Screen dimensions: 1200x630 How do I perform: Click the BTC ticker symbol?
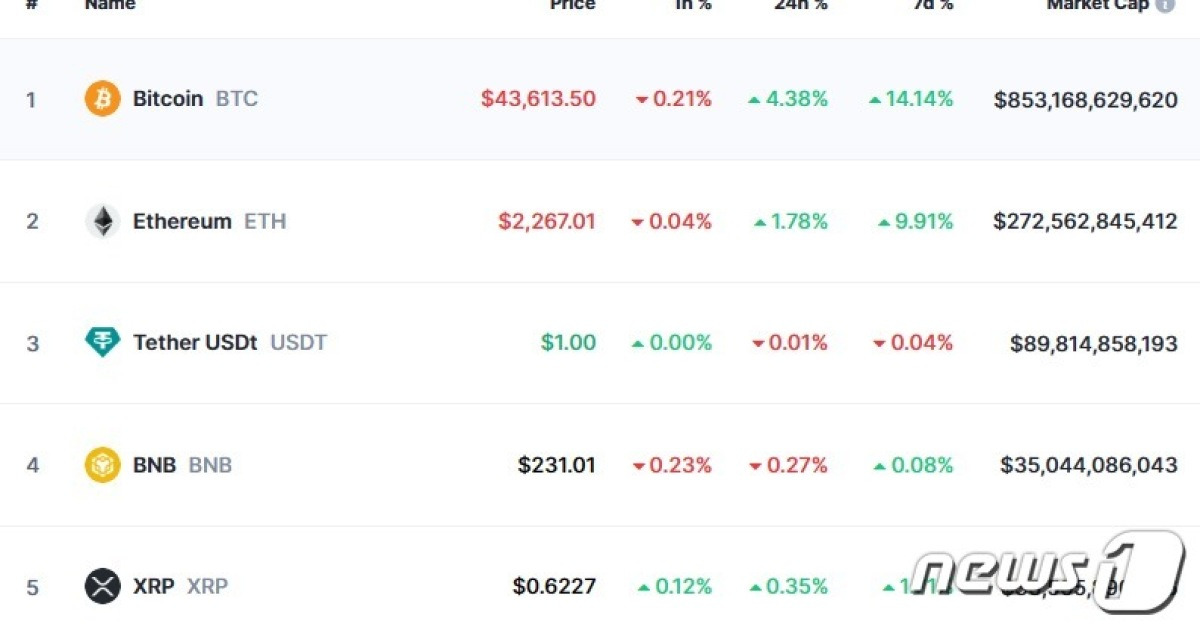(x=237, y=98)
